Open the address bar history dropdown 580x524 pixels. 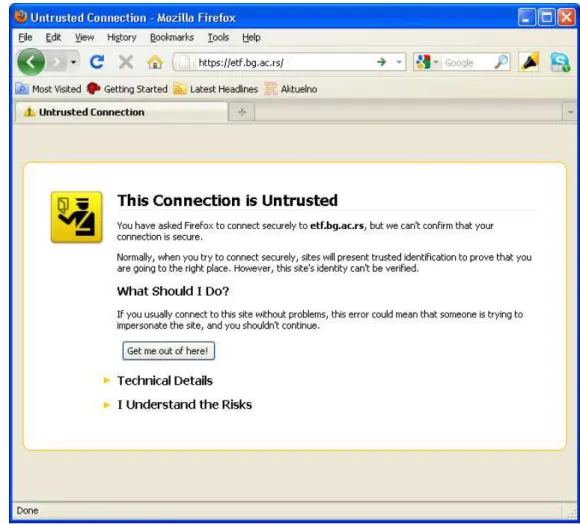(x=398, y=62)
